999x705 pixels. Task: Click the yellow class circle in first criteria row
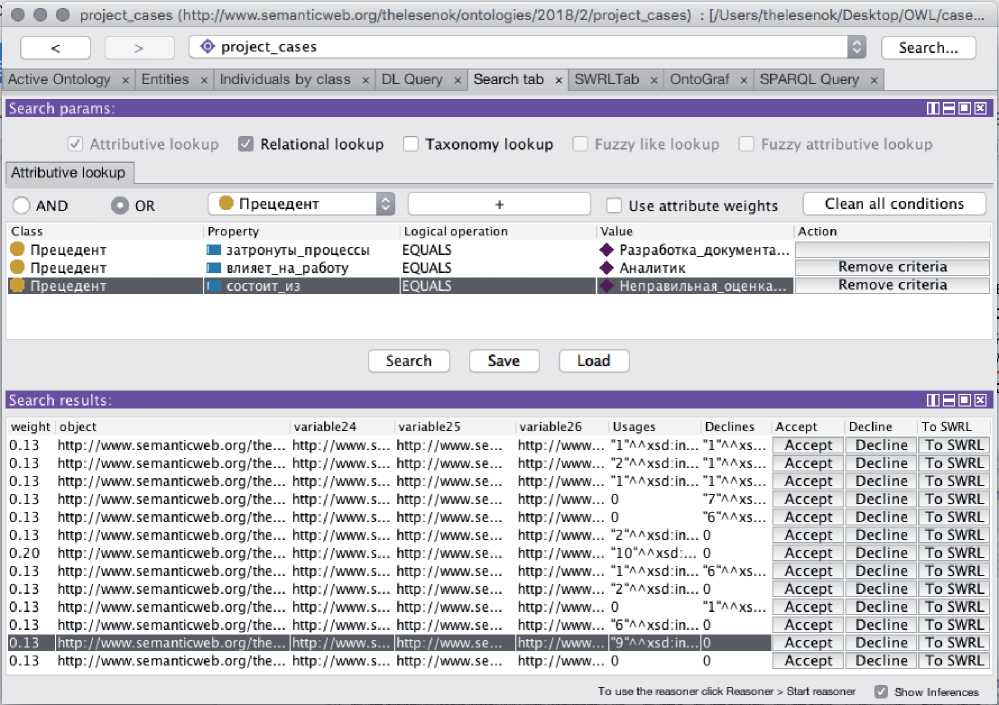(x=17, y=250)
